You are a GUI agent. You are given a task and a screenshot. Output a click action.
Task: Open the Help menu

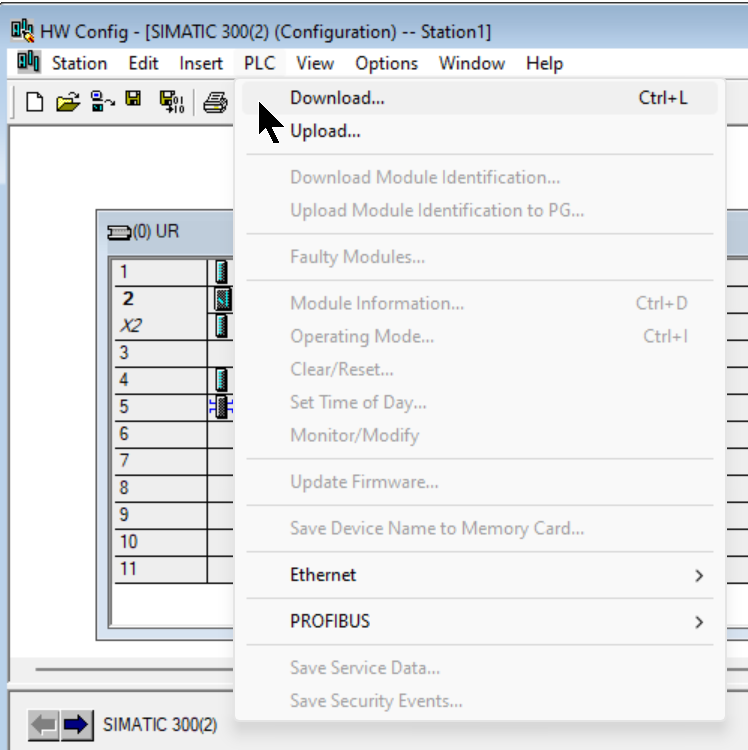coord(544,63)
